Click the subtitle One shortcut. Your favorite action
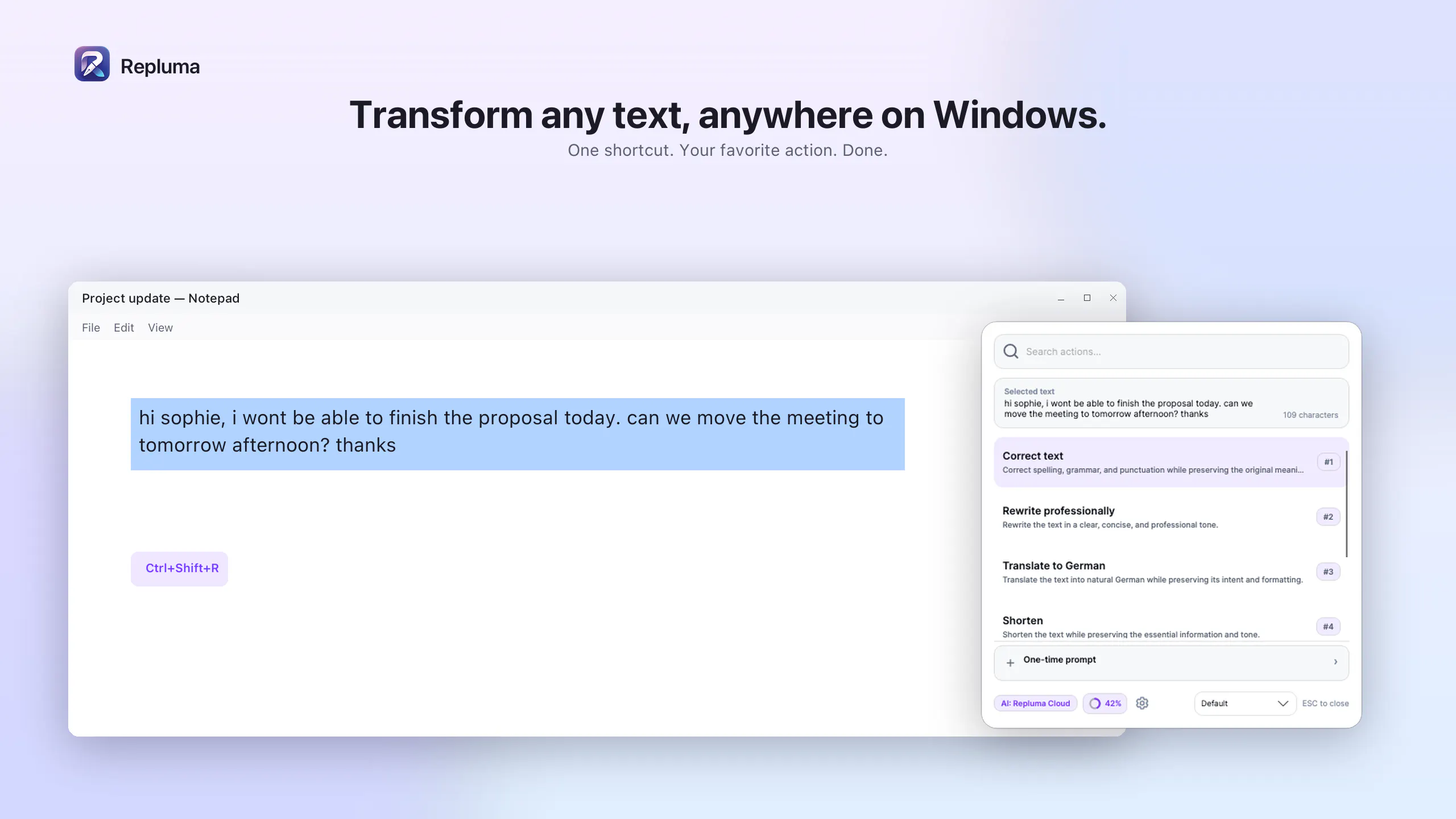 [x=728, y=150]
